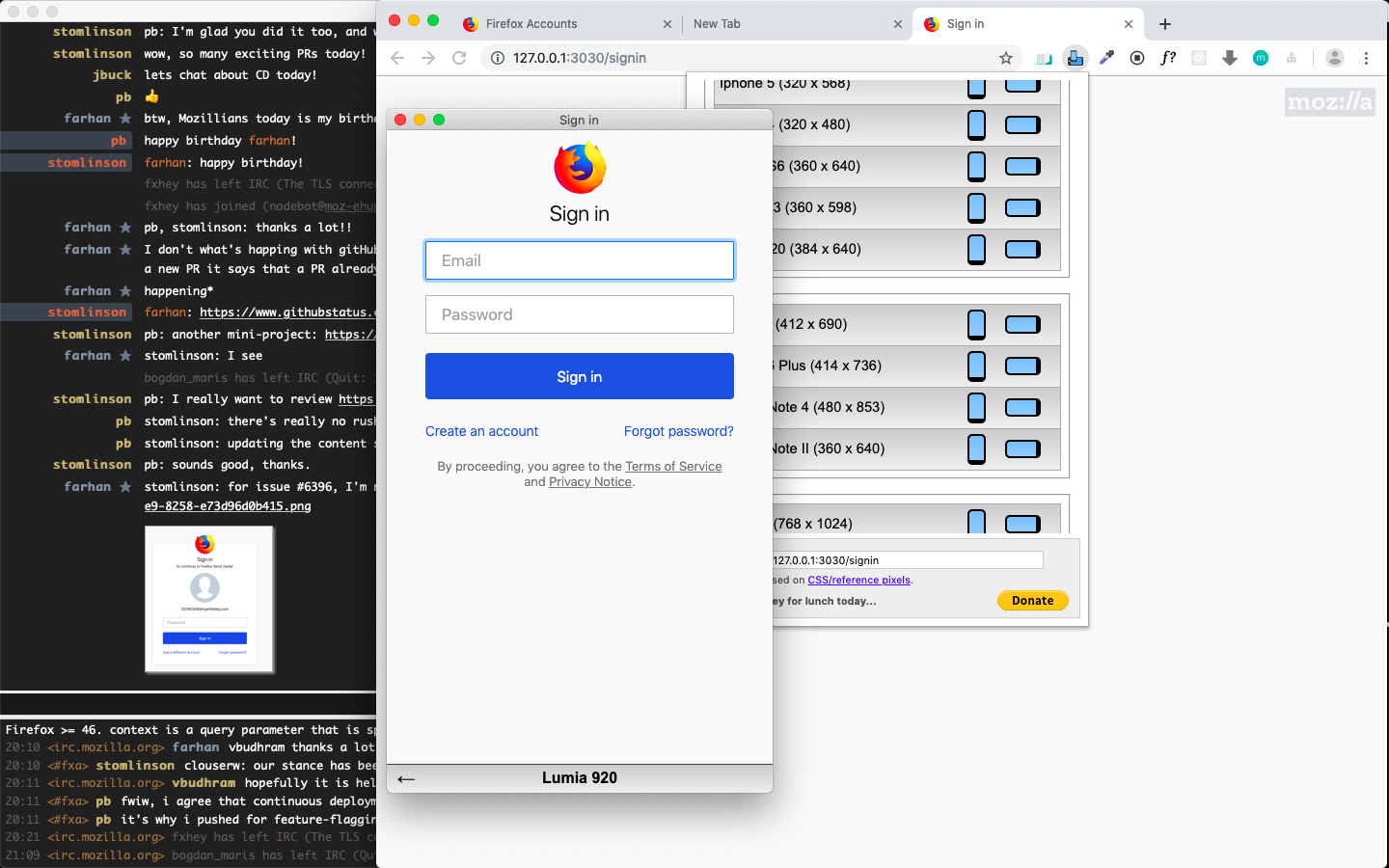Close the Sign in browser tab
The width and height of the screenshot is (1389, 868).
[x=1129, y=24]
